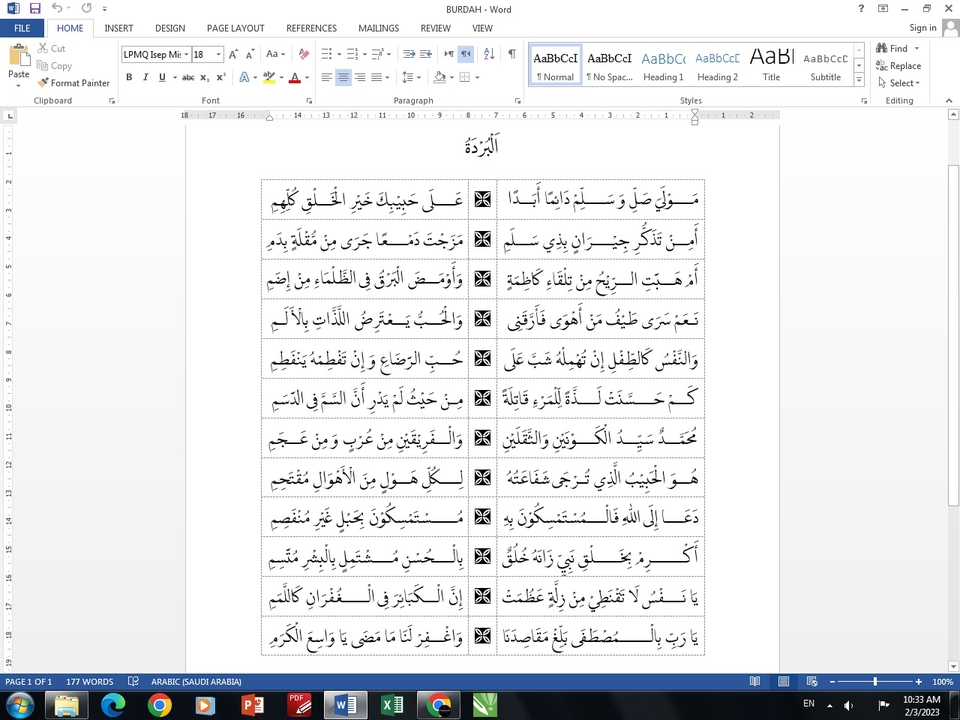Switch to Read Mode in status bar
Image resolution: width=960 pixels, height=720 pixels.
(755, 681)
